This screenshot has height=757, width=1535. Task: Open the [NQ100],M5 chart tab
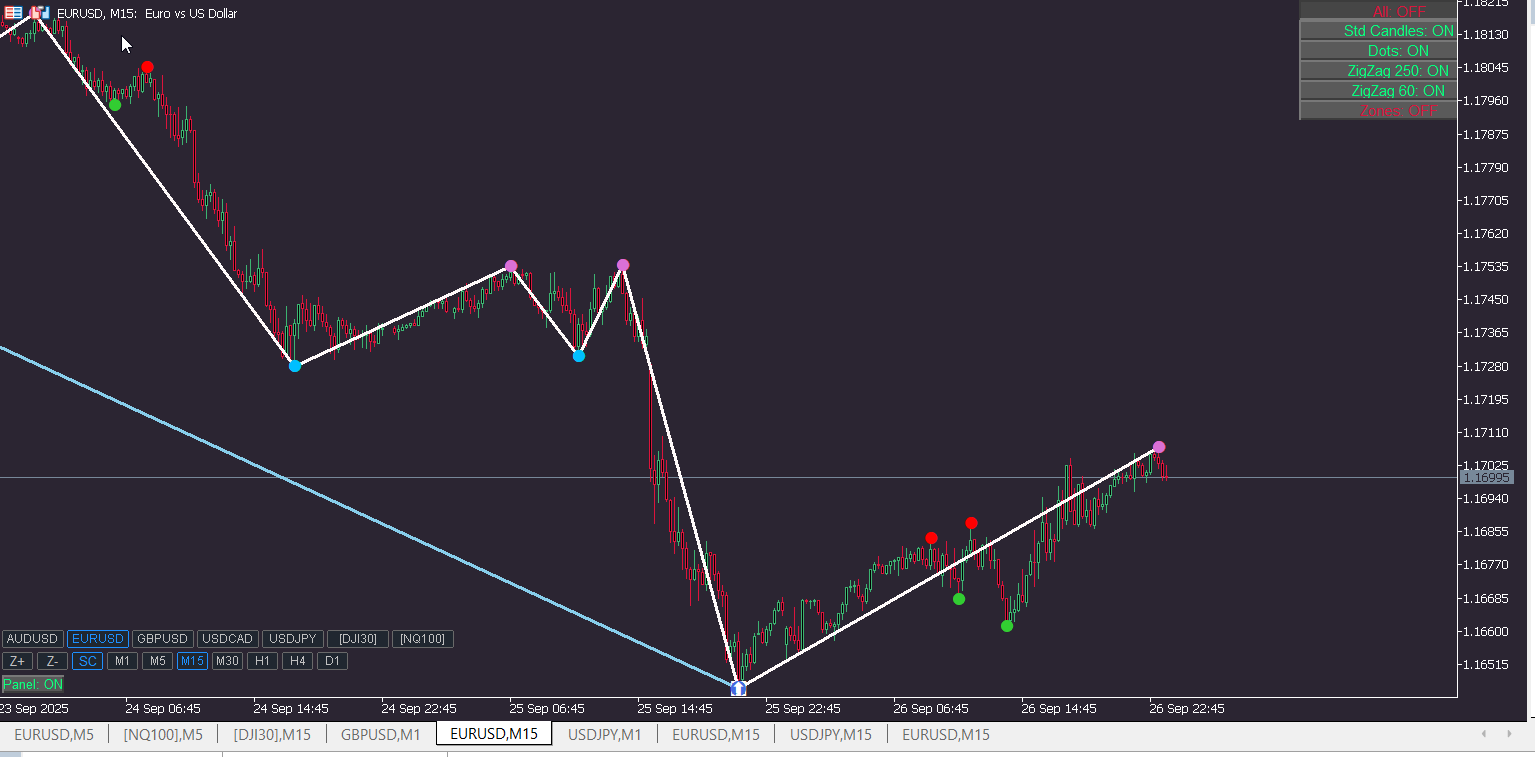(x=163, y=735)
